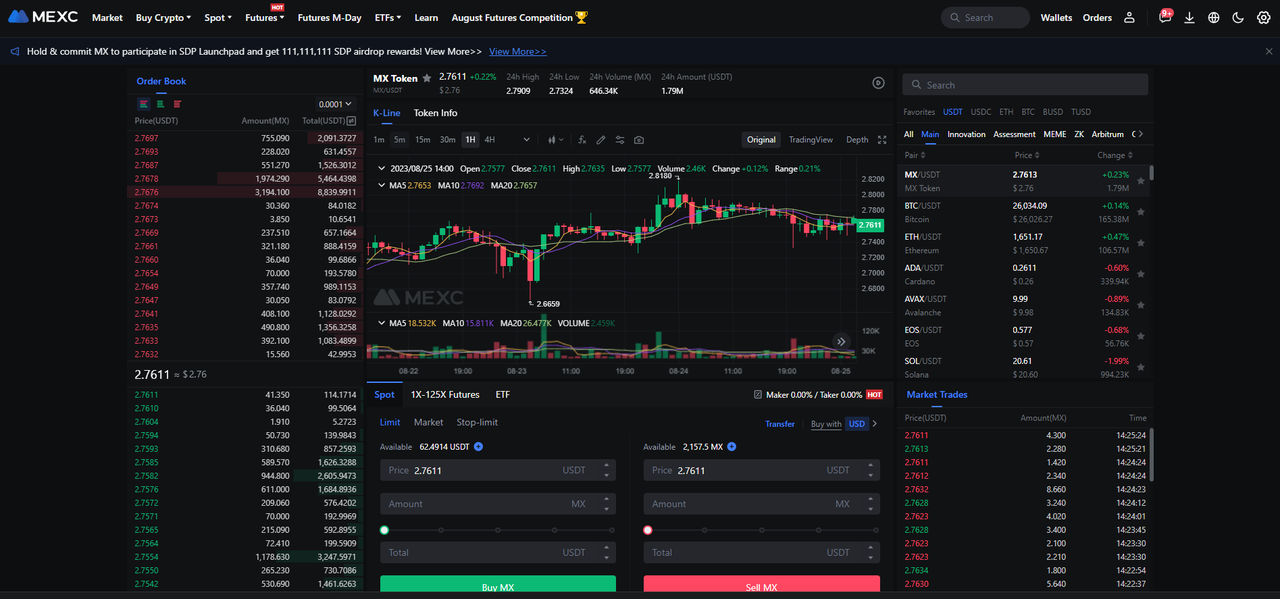Expand the chart to fullscreen
This screenshot has width=1280, height=599.
pyautogui.click(x=881, y=140)
